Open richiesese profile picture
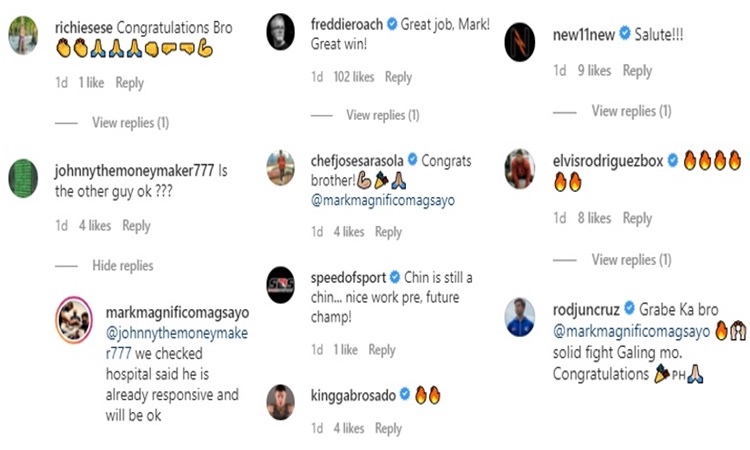This screenshot has width=750, height=450. (23, 36)
